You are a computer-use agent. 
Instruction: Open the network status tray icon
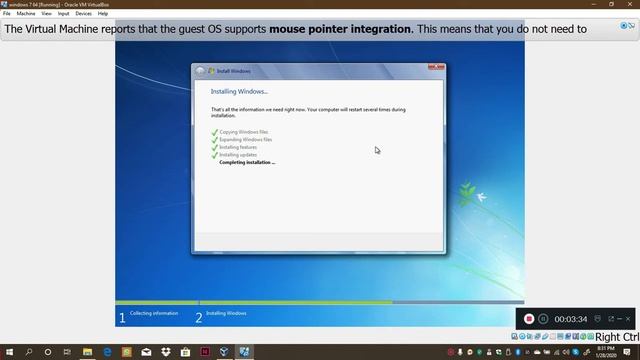click(x=557, y=352)
